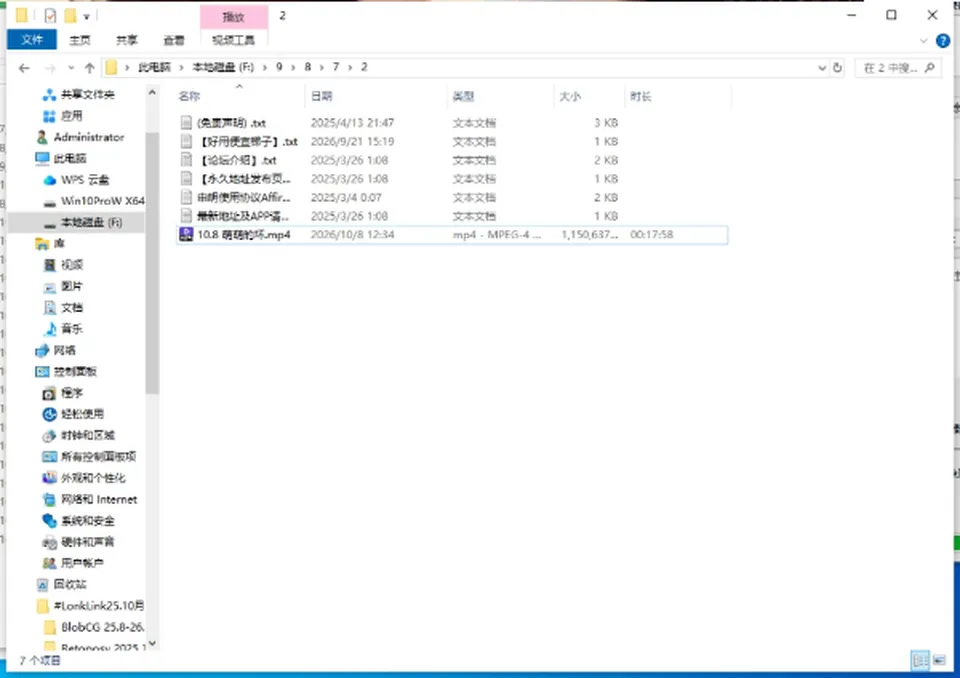Sort files by the 日期 column header
Image resolution: width=960 pixels, height=678 pixels.
(x=322, y=96)
